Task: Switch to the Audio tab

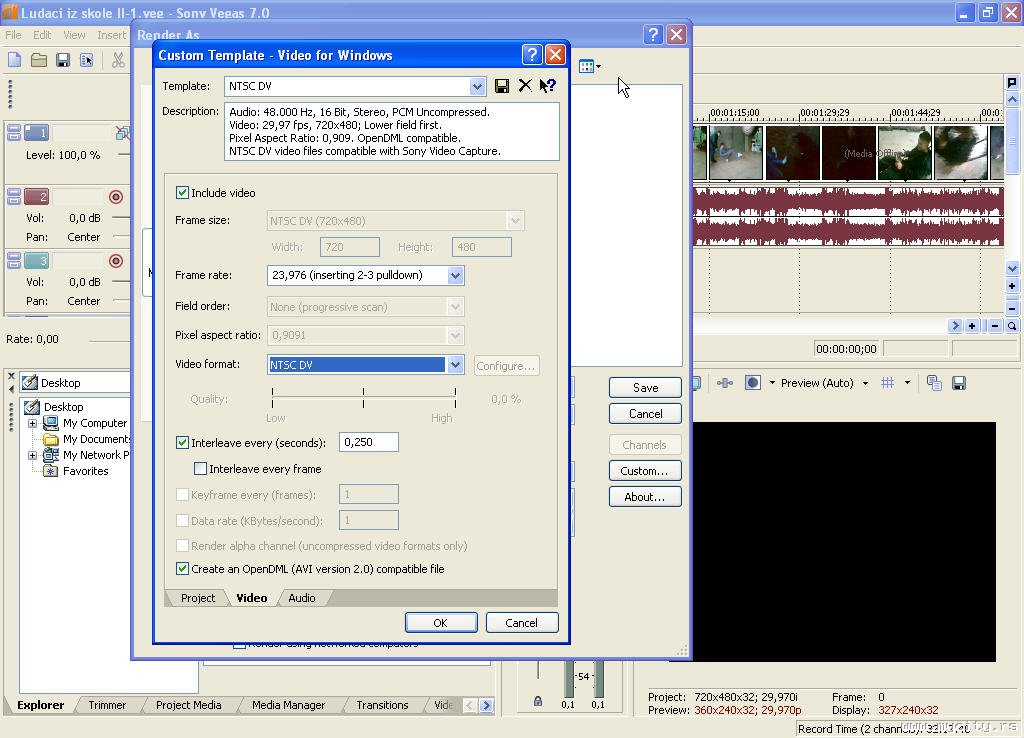Action: click(301, 598)
